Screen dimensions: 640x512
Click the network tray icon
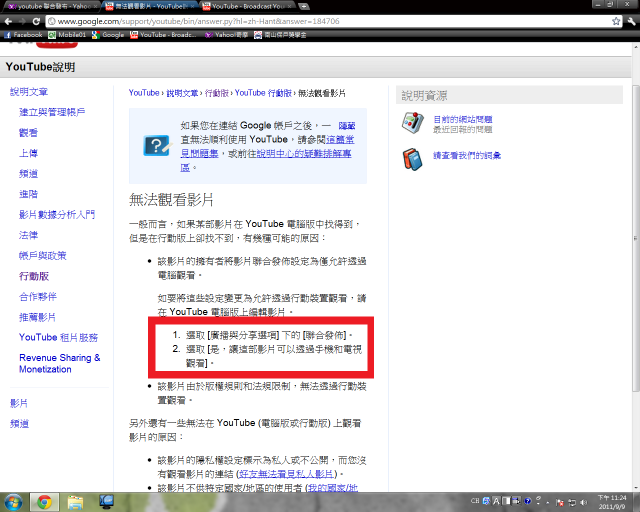(x=572, y=503)
